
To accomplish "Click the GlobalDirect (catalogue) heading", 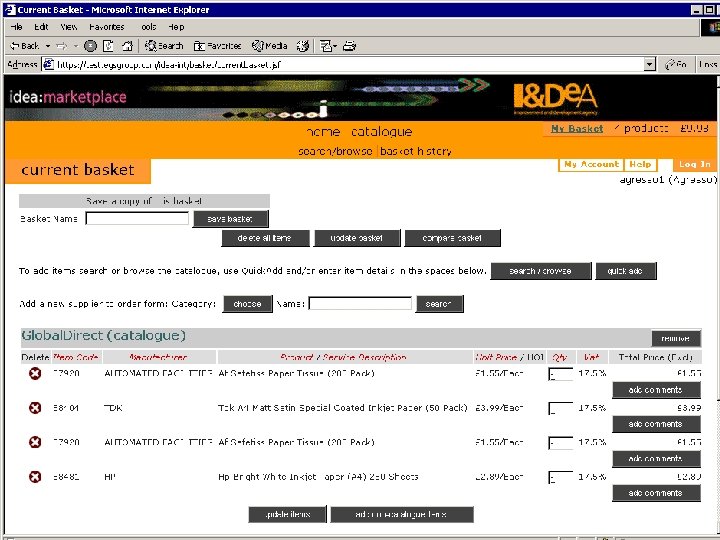I will (103, 336).
